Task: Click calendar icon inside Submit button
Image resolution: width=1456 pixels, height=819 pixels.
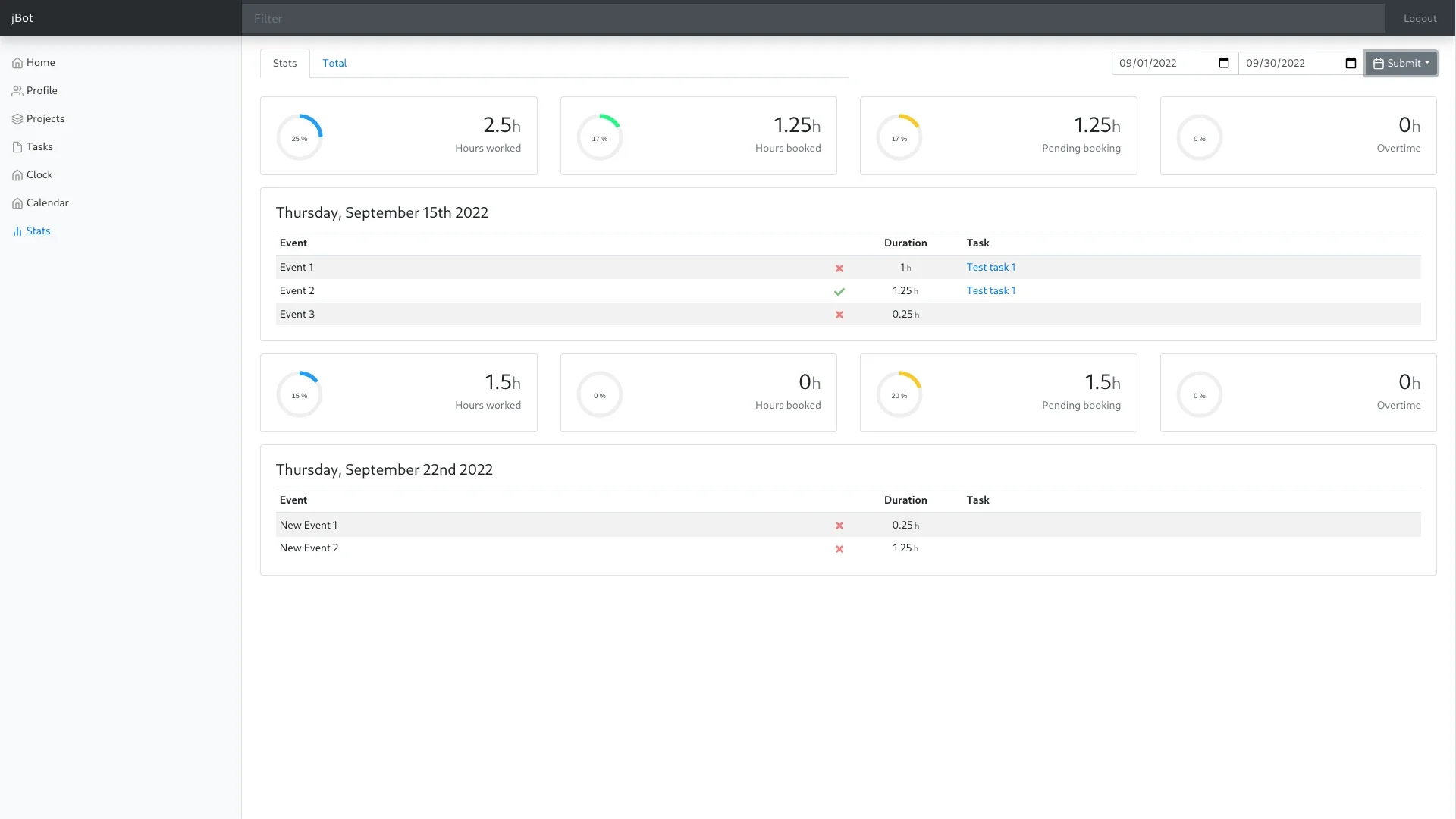Action: click(x=1379, y=64)
